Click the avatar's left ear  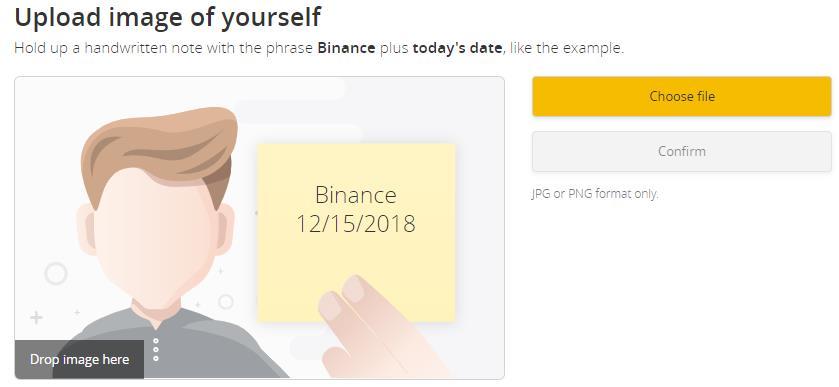click(x=86, y=230)
